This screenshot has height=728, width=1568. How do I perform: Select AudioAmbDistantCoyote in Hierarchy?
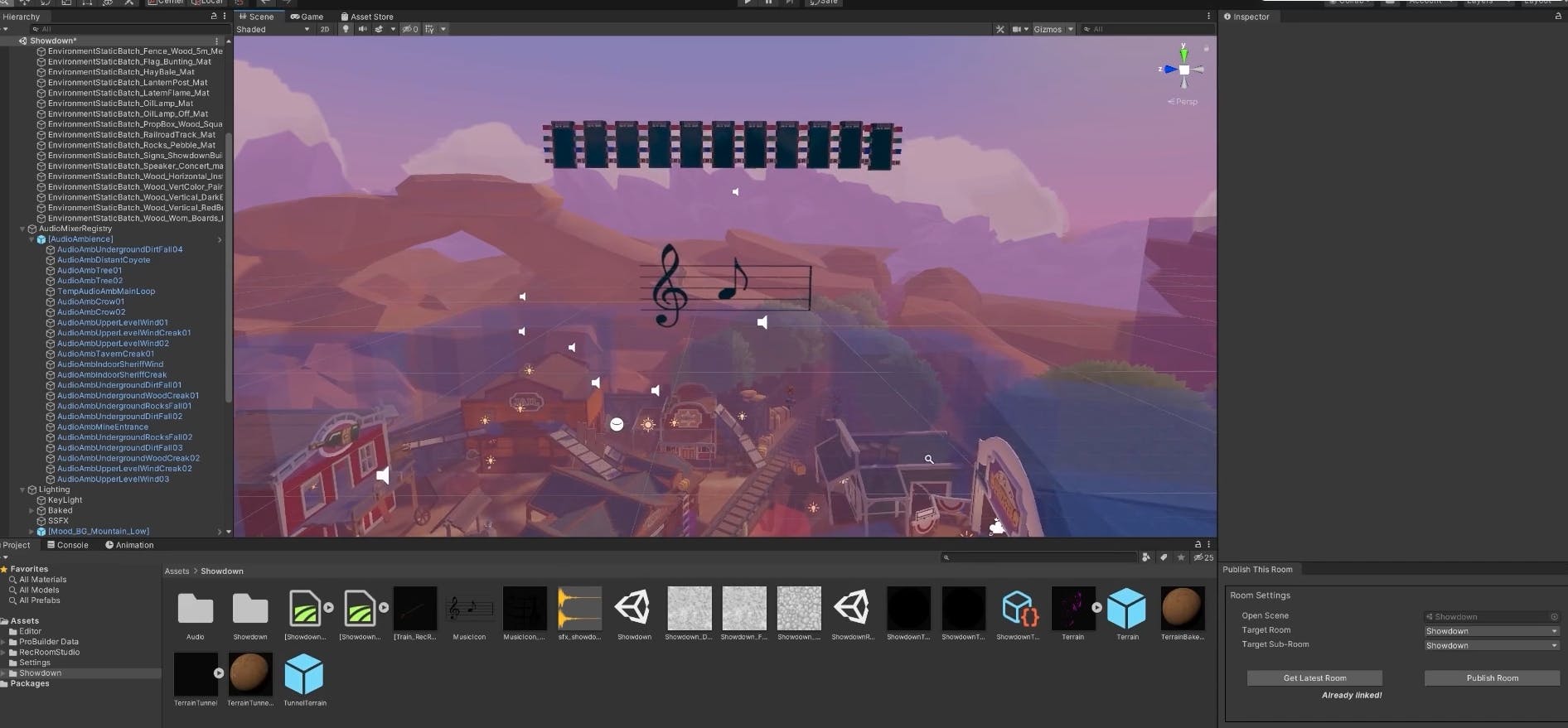104,260
